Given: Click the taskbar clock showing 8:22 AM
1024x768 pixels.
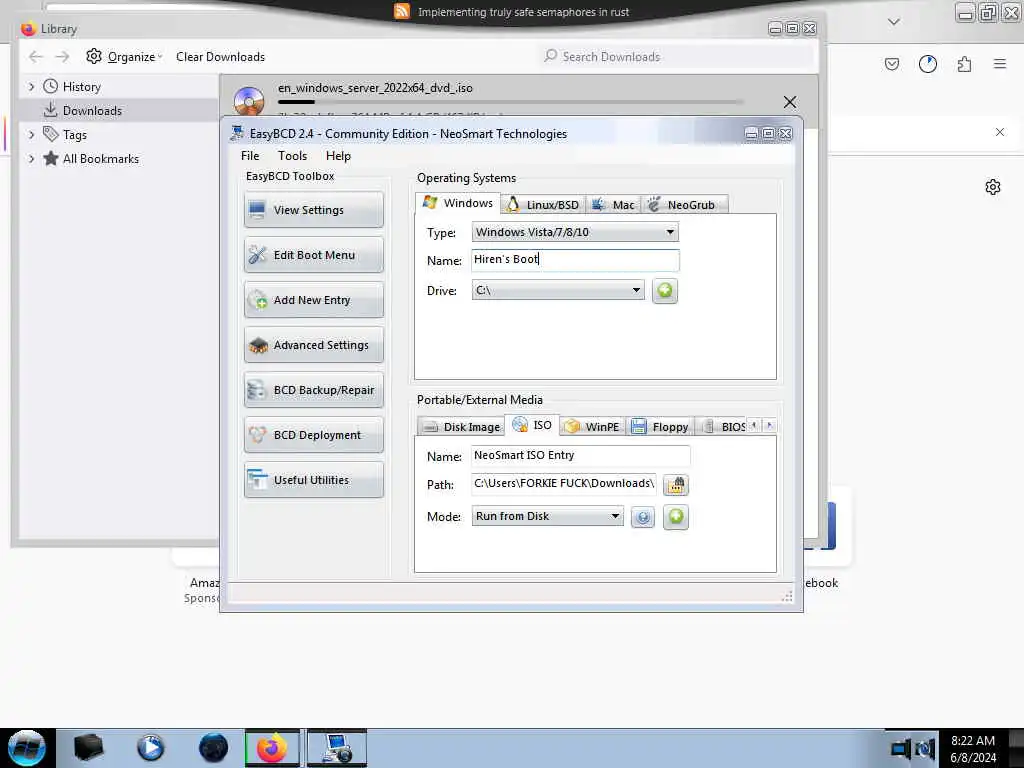Looking at the screenshot, I should [x=973, y=748].
